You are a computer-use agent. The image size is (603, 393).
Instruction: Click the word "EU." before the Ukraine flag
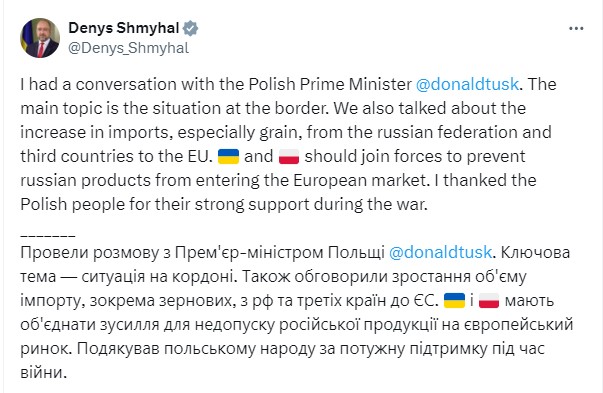pos(200,157)
